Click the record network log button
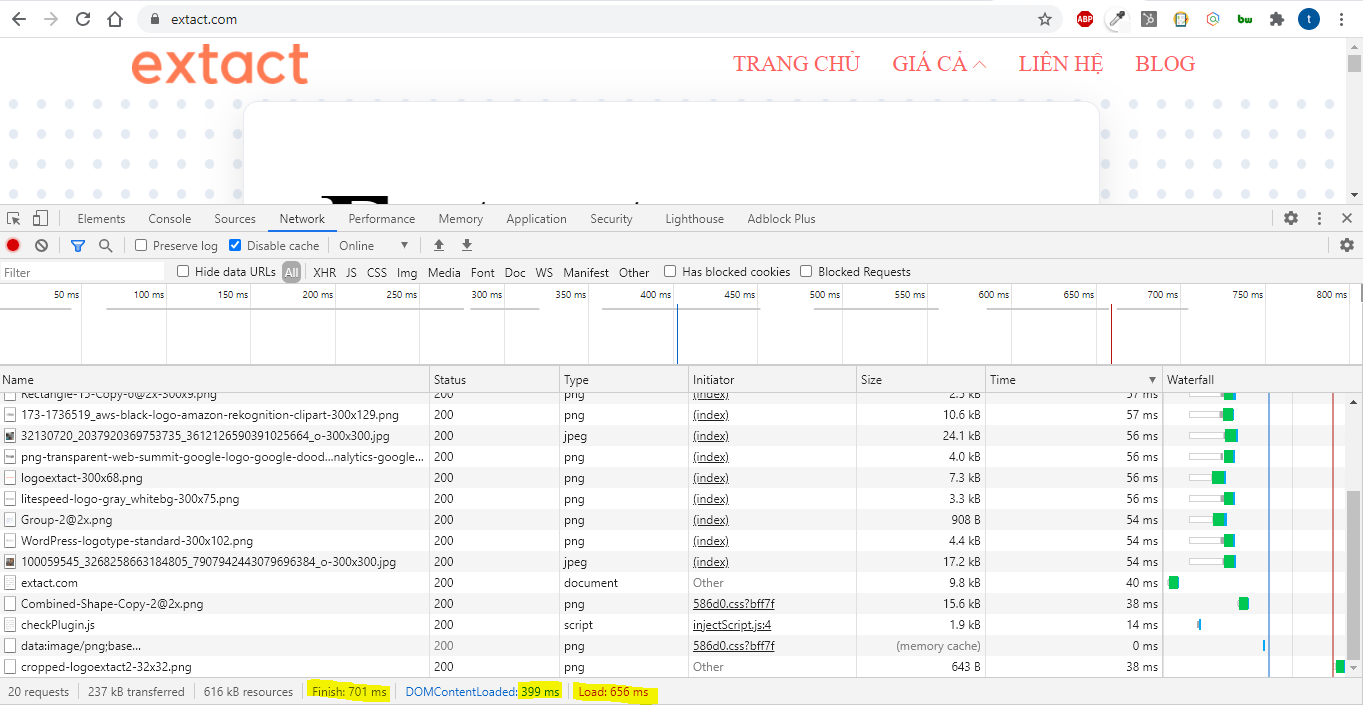 (x=12, y=245)
